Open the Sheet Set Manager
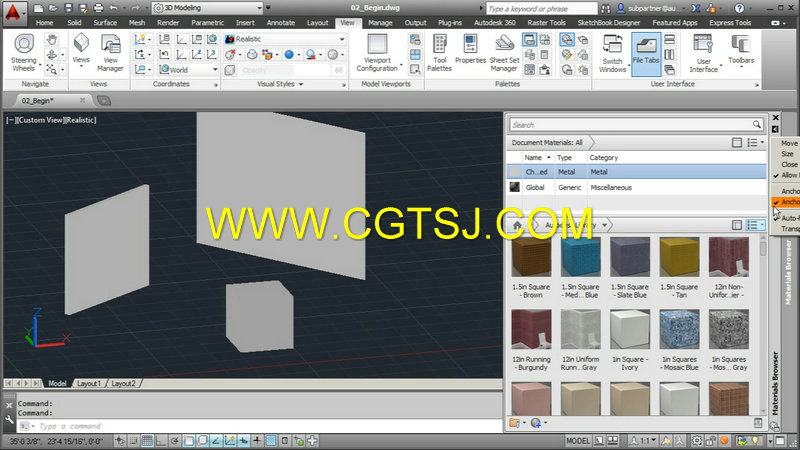 click(504, 53)
